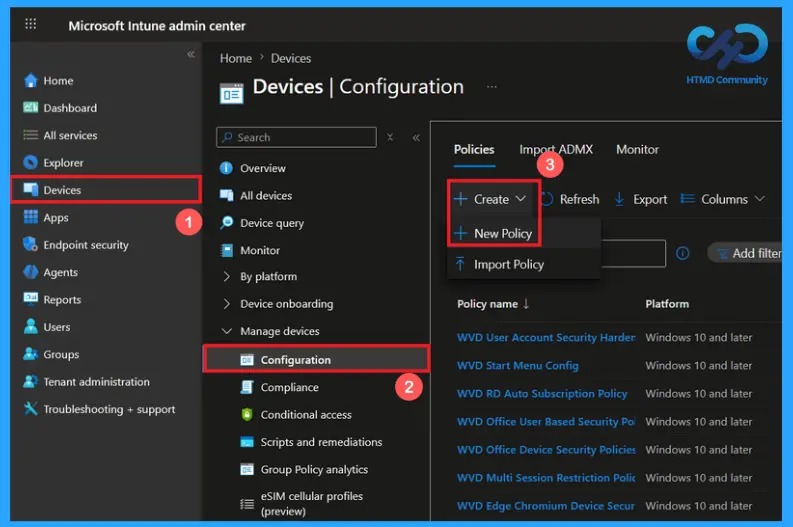The height and width of the screenshot is (527, 793).
Task: Click the Refresh button
Action: click(x=570, y=199)
